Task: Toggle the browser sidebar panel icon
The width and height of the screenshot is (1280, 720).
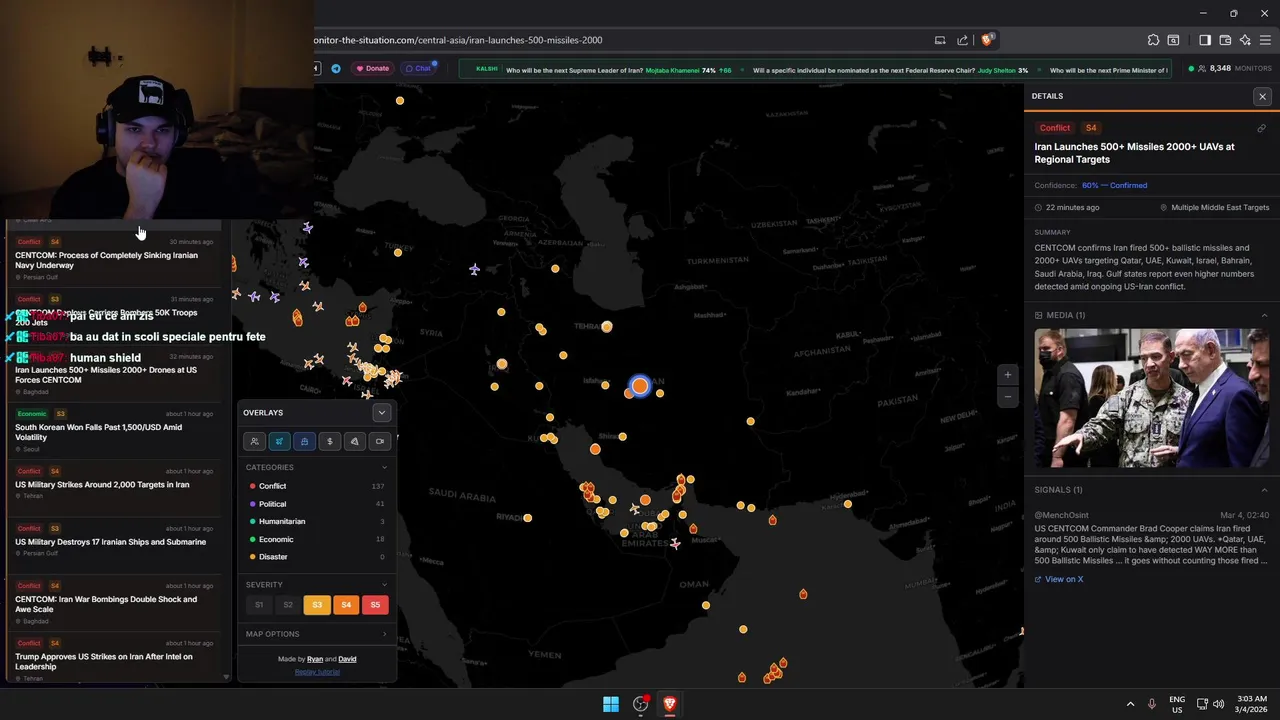Action: click(x=1205, y=40)
